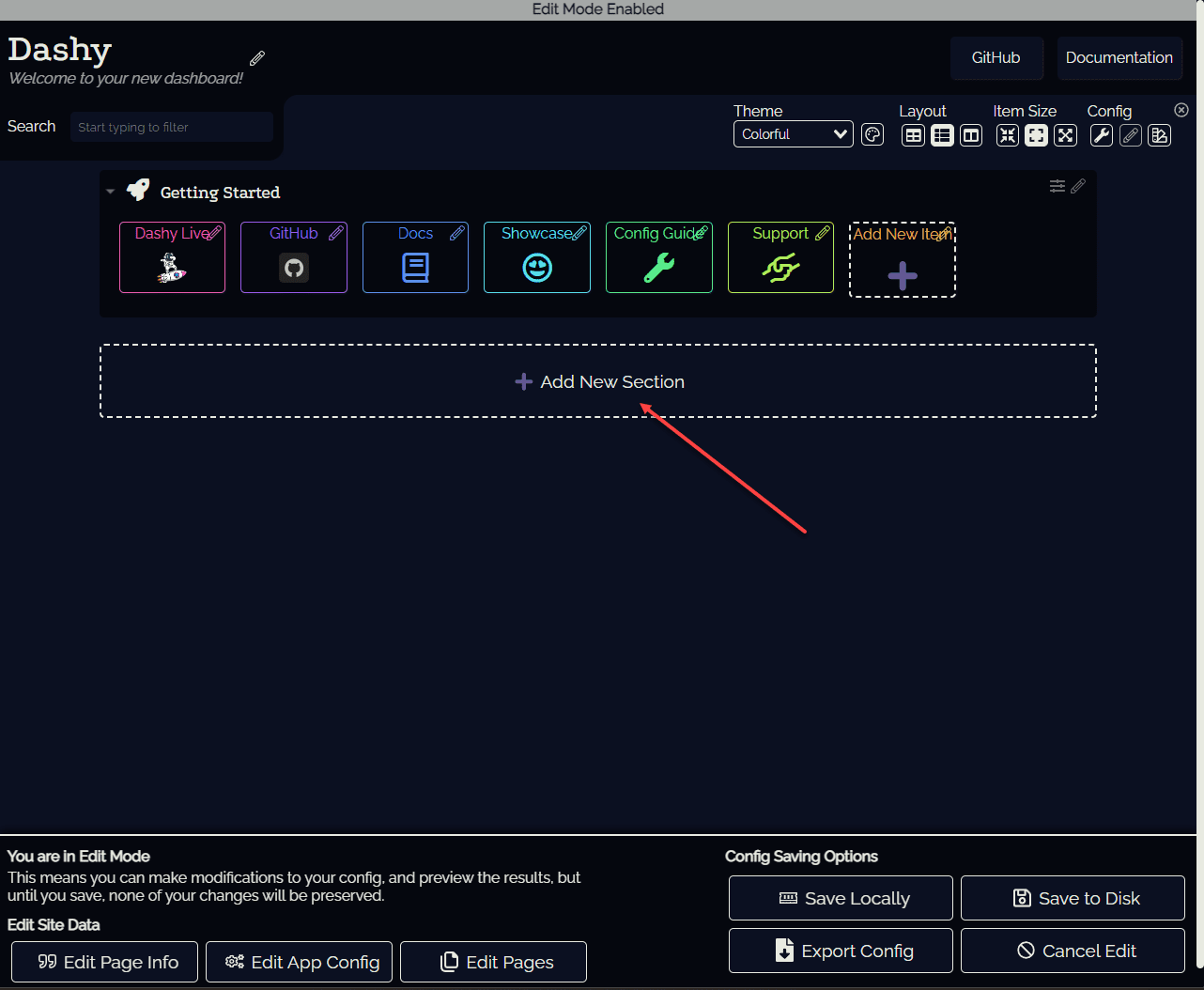Click Save to Disk button
The height and width of the screenshot is (990, 1204).
click(x=1073, y=898)
